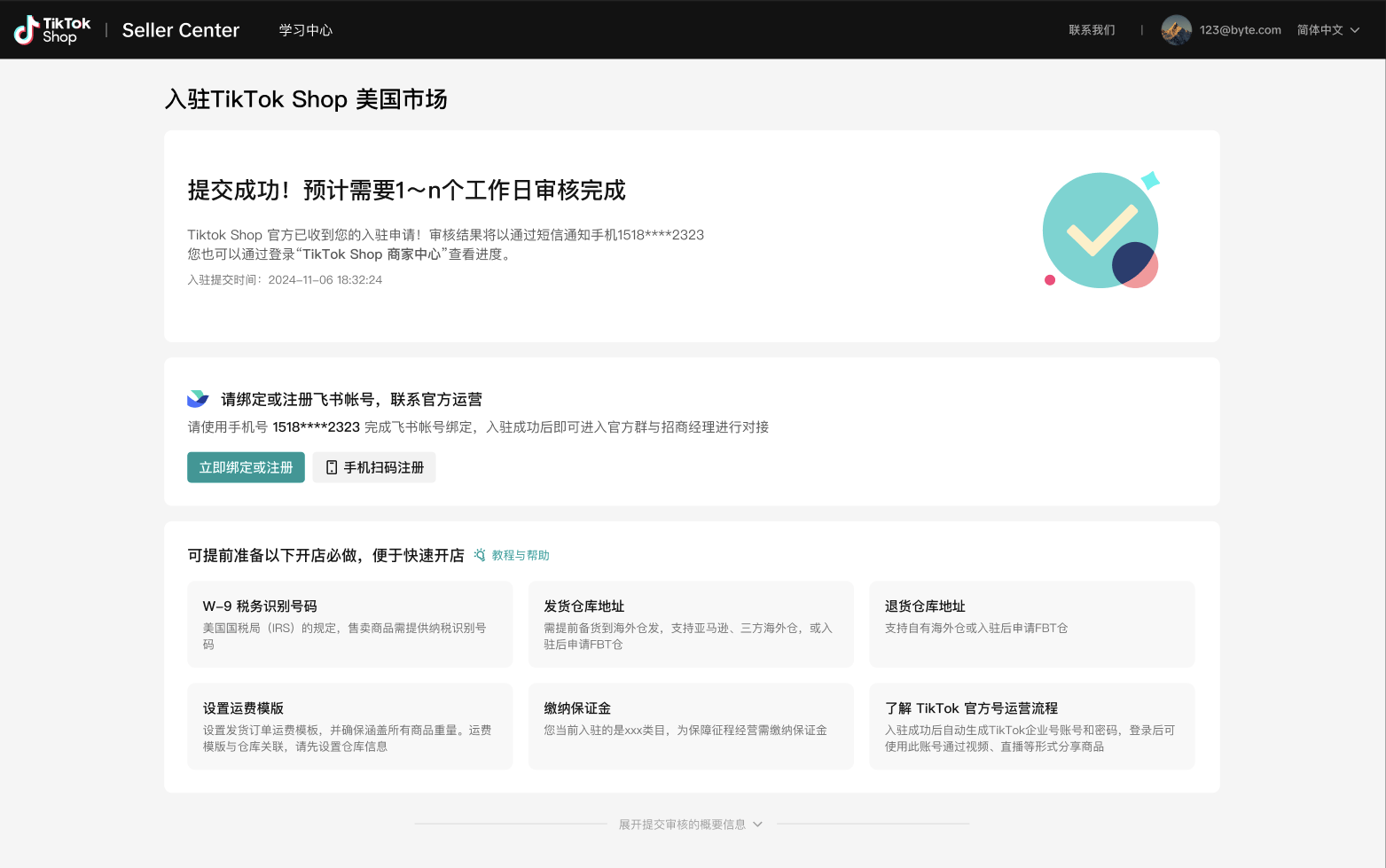Click the phone QR-scan icon on 手机扫码注册
Viewport: 1386px width, 868px height.
332,466
